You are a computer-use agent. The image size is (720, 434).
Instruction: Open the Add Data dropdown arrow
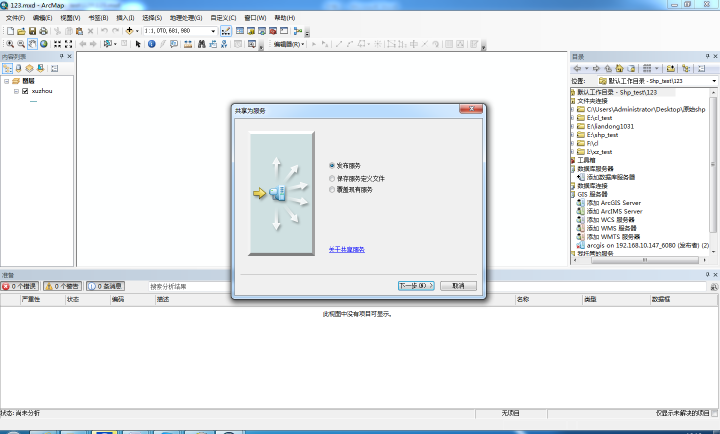(x=137, y=31)
